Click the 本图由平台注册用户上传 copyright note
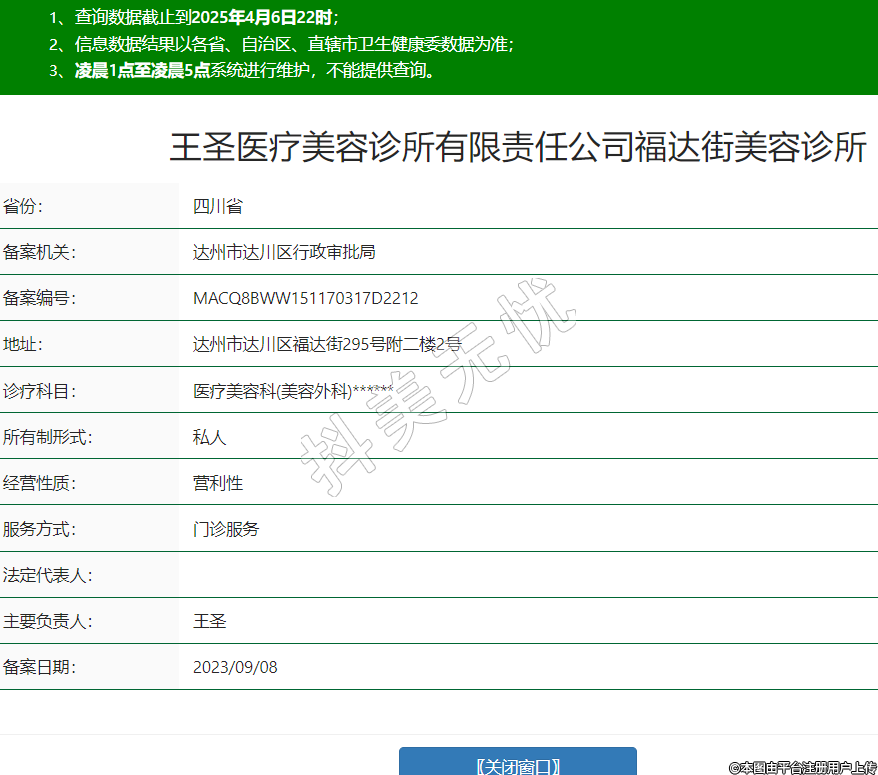Viewport: 878px width, 775px height. (x=802, y=767)
